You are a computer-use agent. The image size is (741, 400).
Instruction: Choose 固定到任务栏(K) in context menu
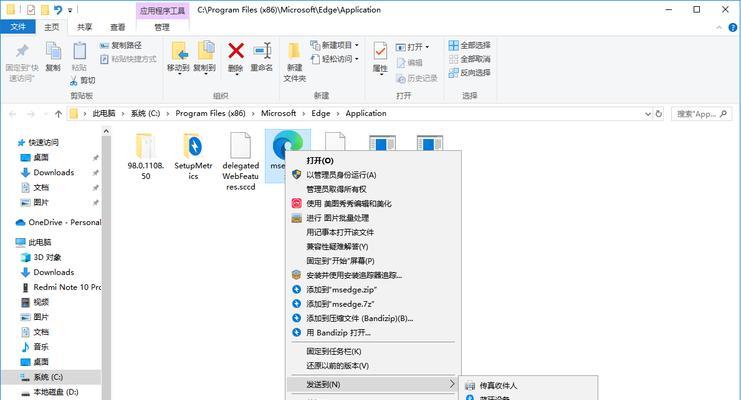(x=371, y=351)
